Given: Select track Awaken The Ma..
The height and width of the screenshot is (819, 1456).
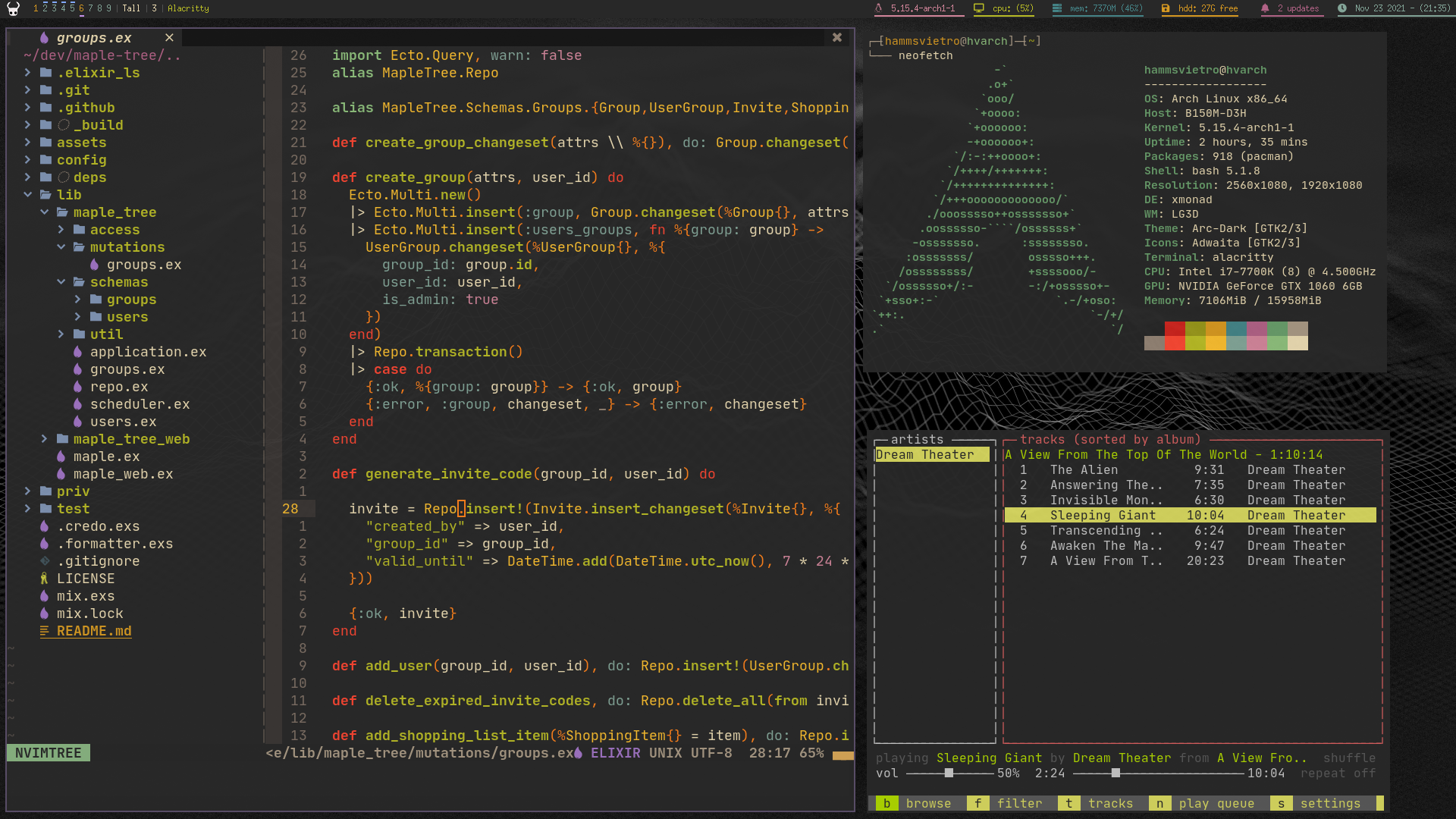Looking at the screenshot, I should (1190, 546).
